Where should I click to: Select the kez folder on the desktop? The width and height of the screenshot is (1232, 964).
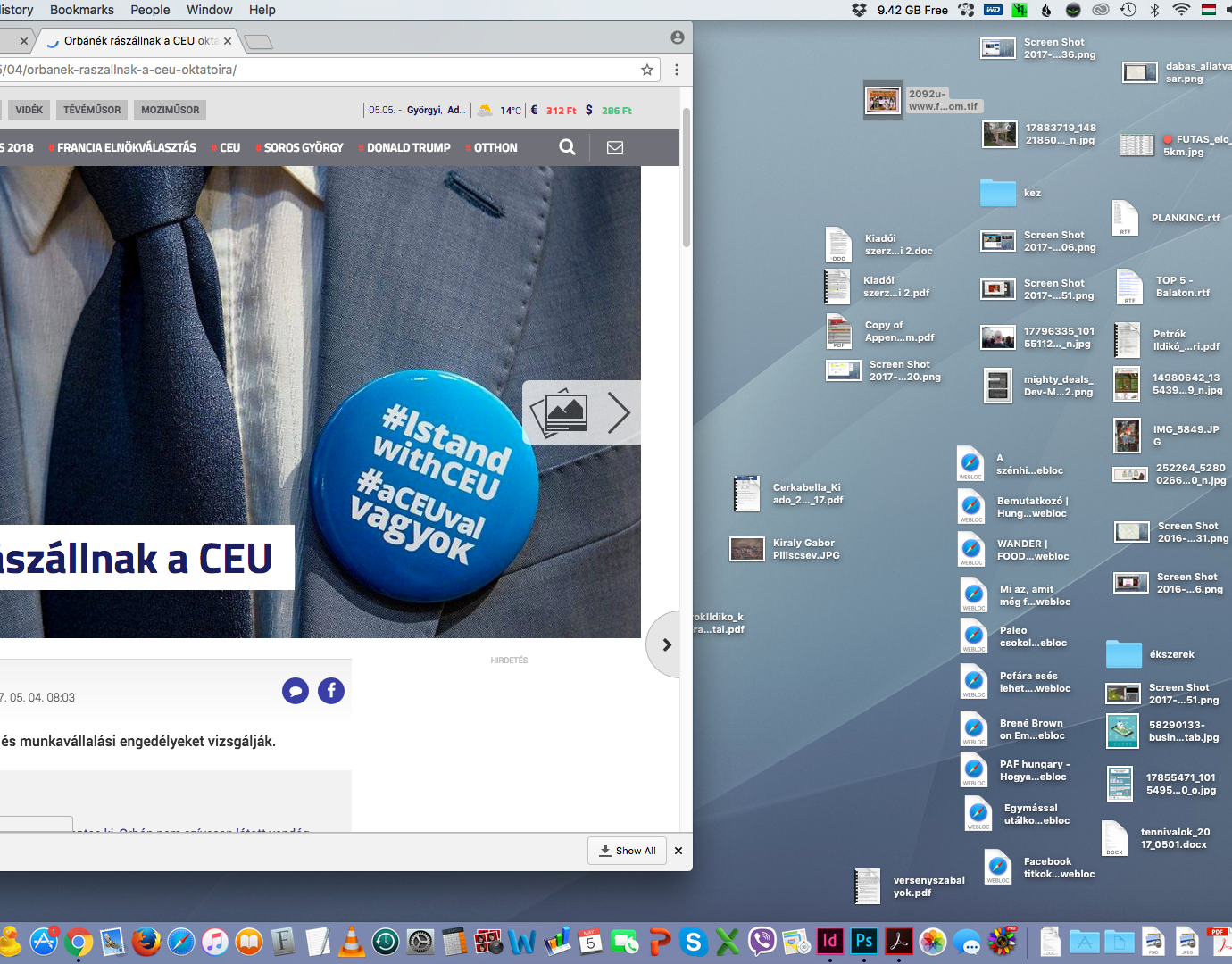[998, 192]
